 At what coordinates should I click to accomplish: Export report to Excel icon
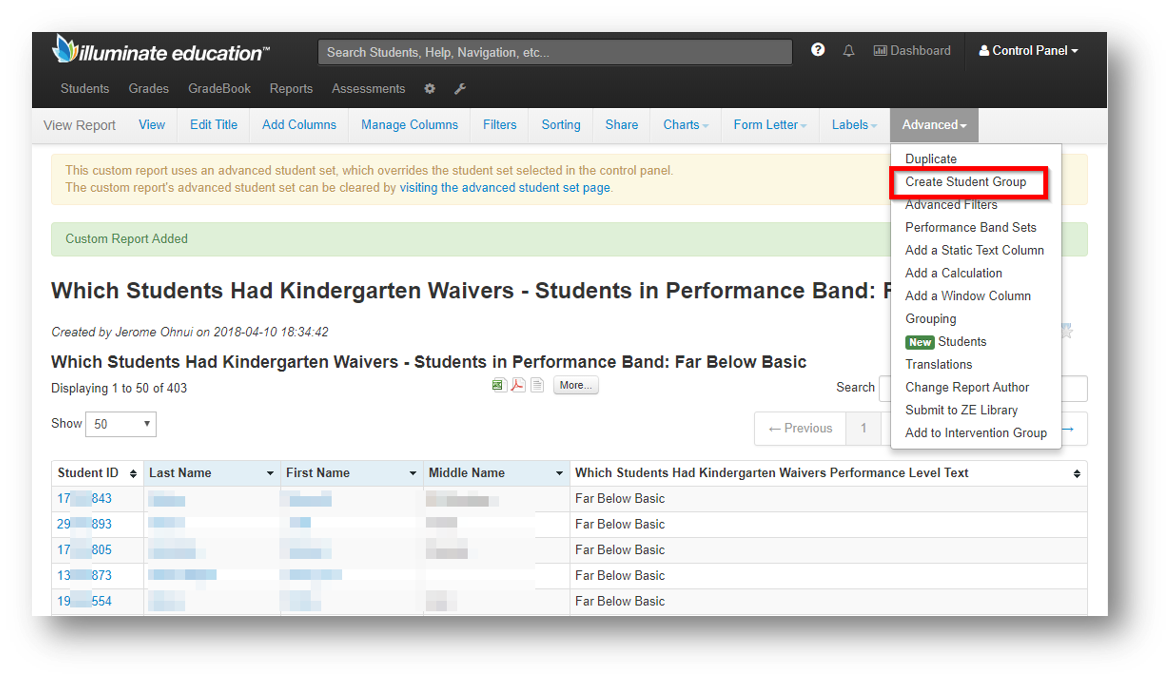click(499, 385)
